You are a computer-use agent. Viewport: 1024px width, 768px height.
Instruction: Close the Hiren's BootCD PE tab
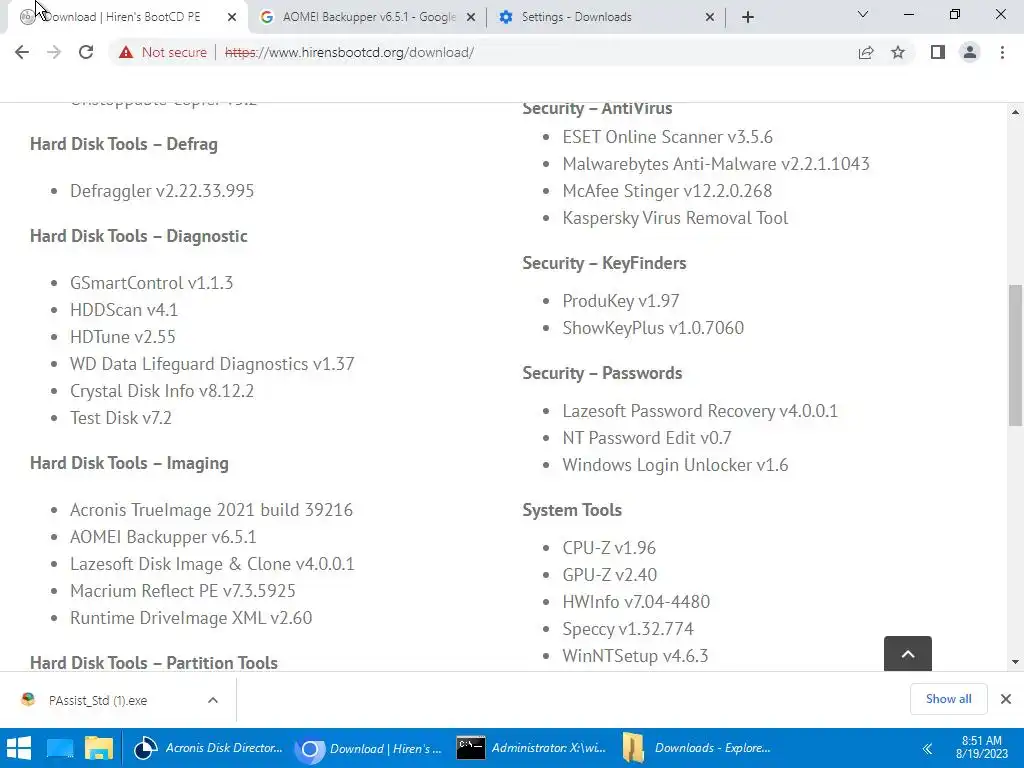coord(232,17)
